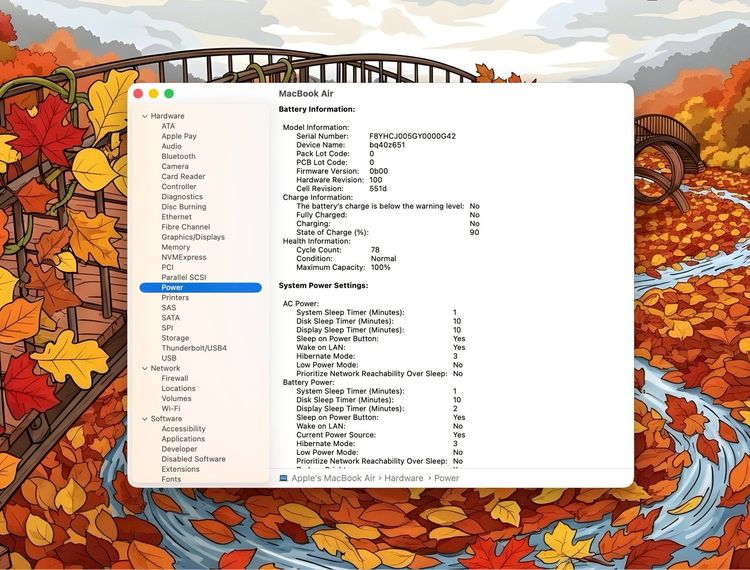Image resolution: width=750 pixels, height=570 pixels.
Task: Select Card Reader in the sidebar
Action: tap(183, 176)
